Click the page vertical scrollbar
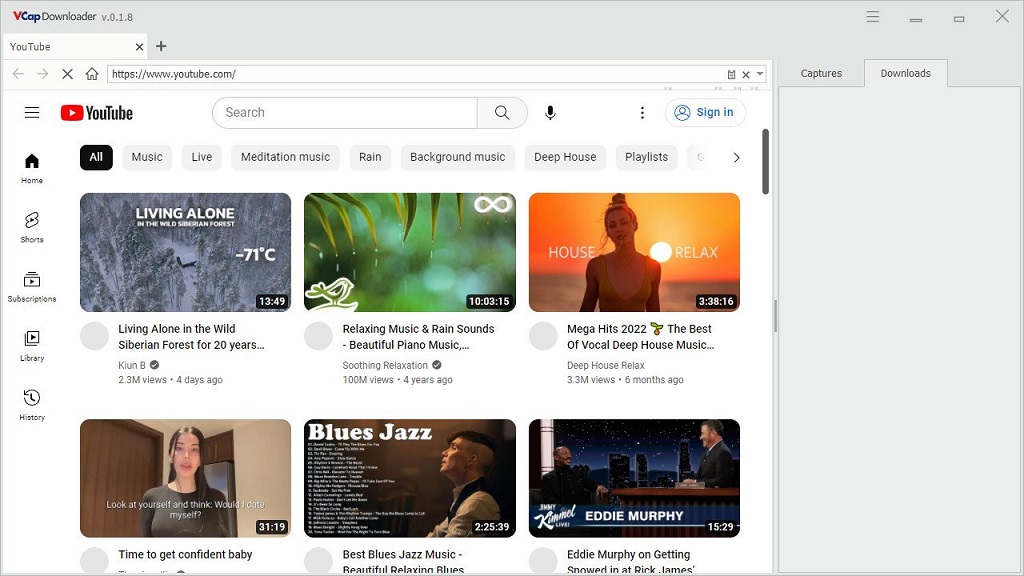The width and height of the screenshot is (1024, 576). tap(766, 160)
